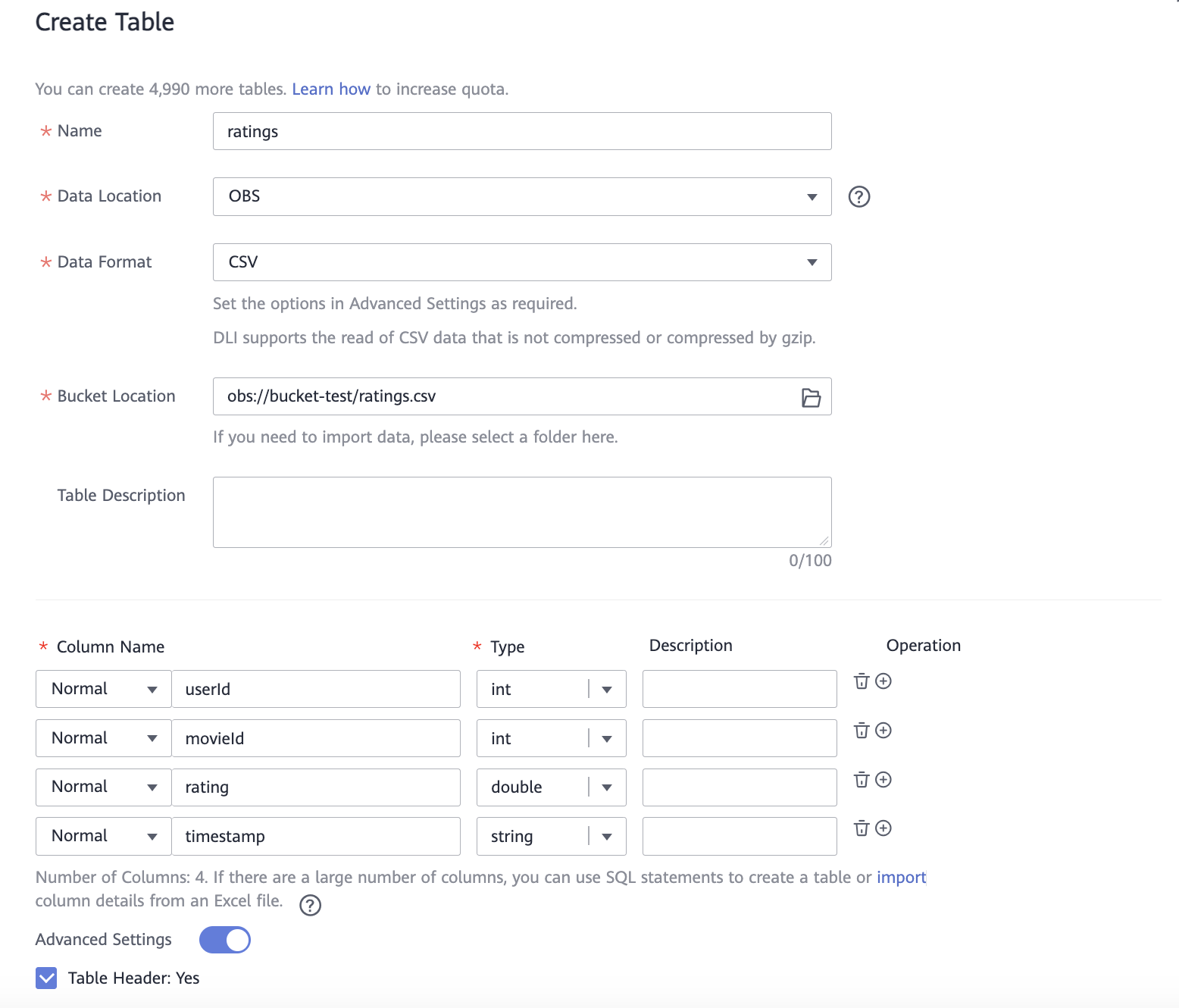Screen dimensions: 1179x1008
Task: Click the import column details link
Action: coord(901,878)
